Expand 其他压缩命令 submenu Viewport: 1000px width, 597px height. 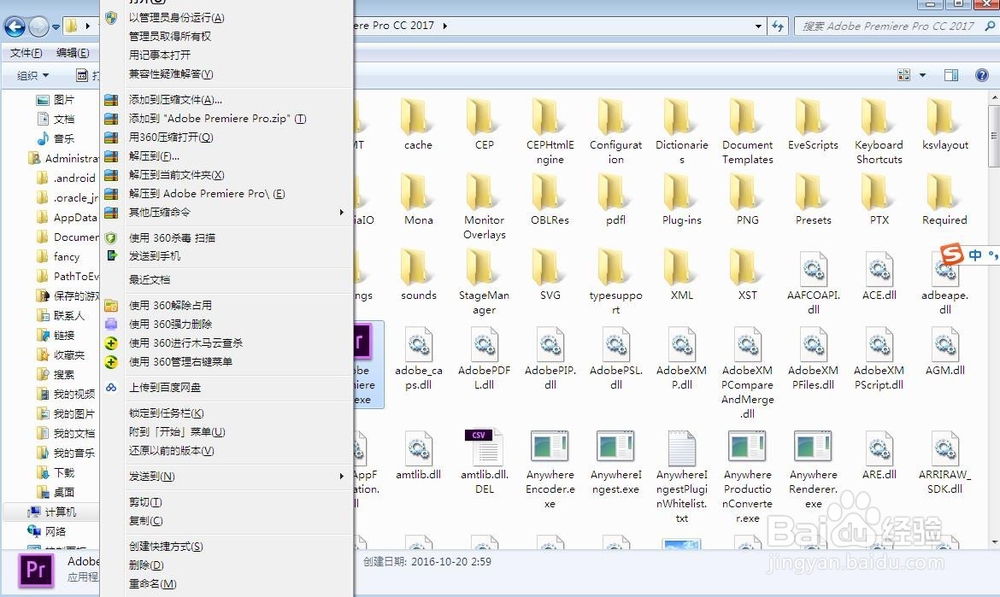pos(226,212)
